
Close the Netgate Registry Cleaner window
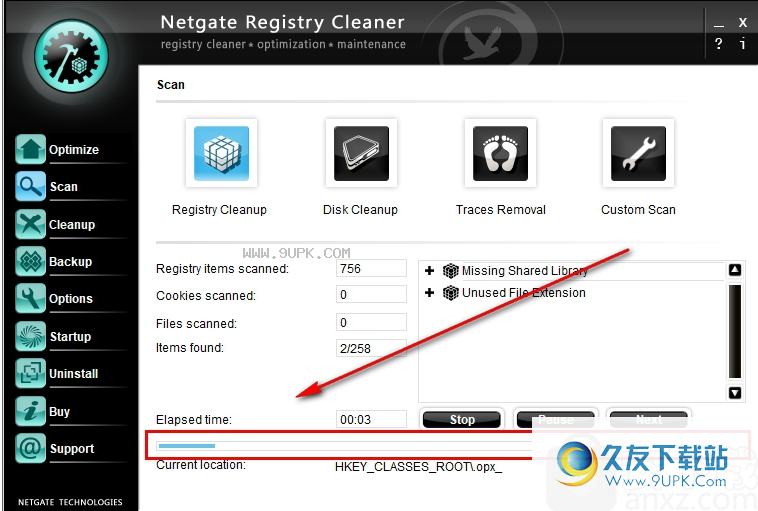pyautogui.click(x=743, y=22)
